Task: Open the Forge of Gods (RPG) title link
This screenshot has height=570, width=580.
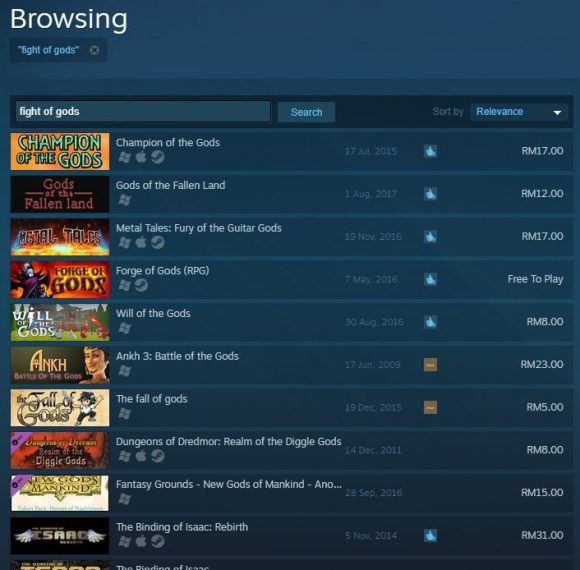Action: coord(162,271)
